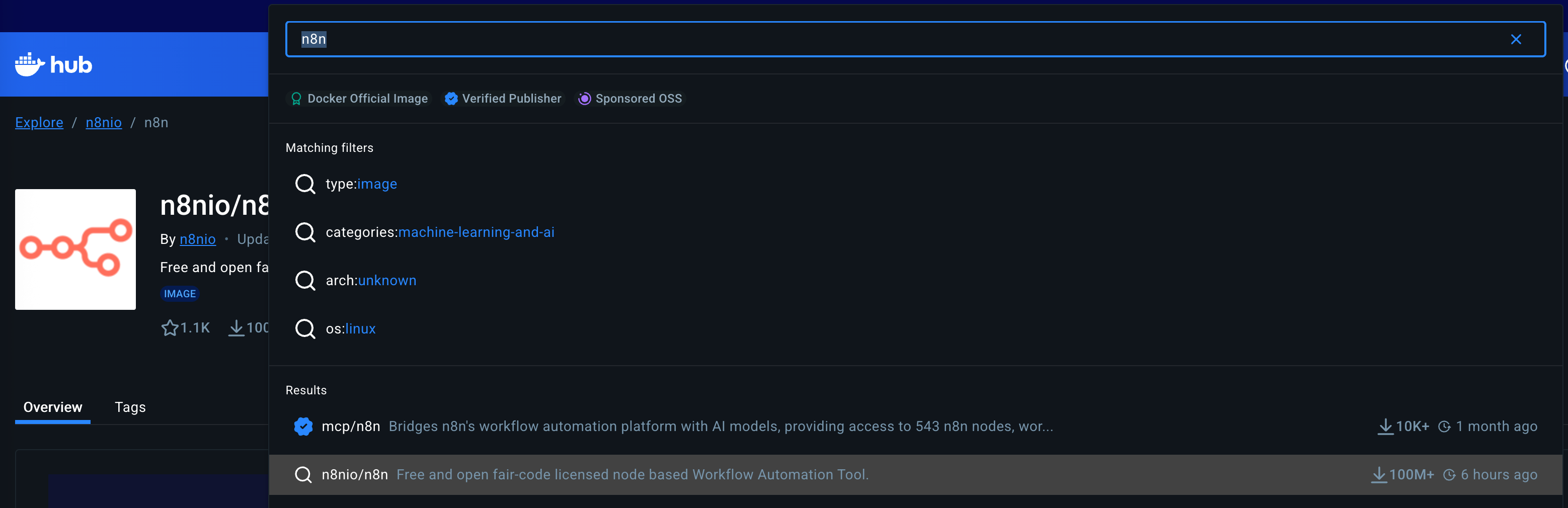
Task: Switch to the Tags tab
Action: pyautogui.click(x=130, y=407)
